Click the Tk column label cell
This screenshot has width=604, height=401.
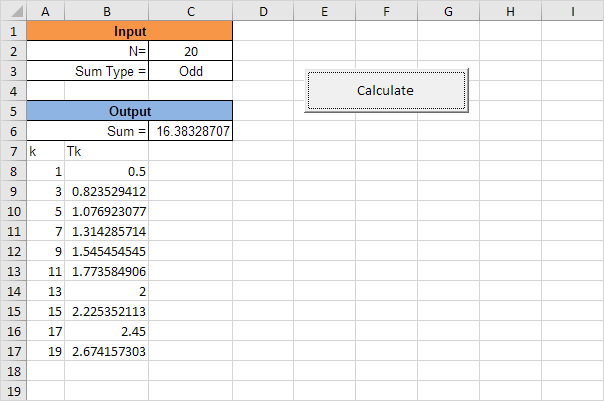(106, 151)
